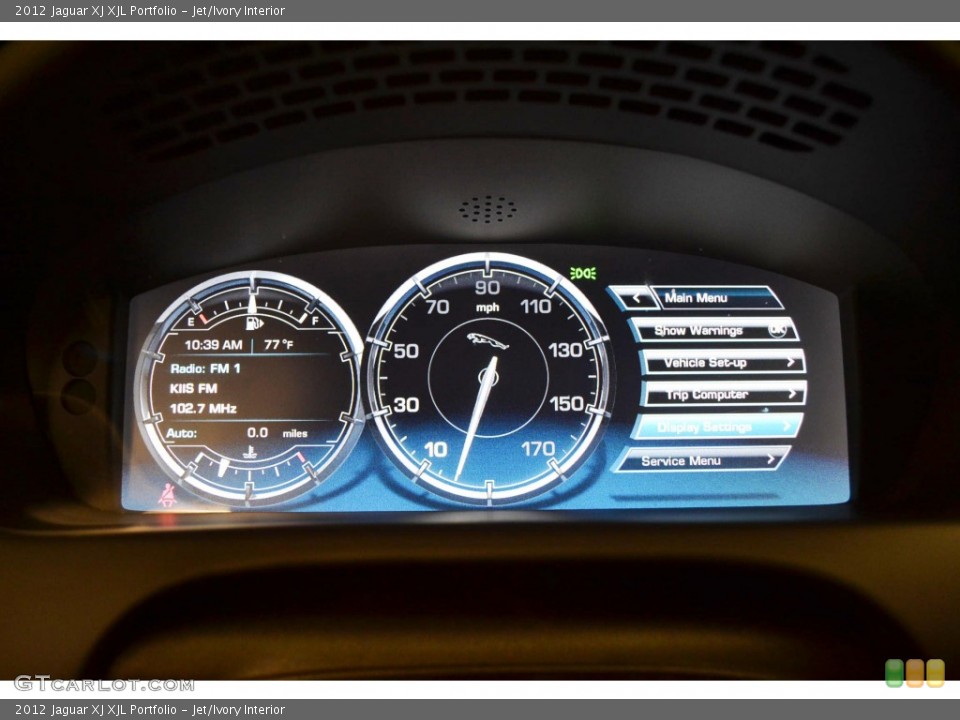Click the Jaguar leaper logo in speedometer

coord(488,341)
